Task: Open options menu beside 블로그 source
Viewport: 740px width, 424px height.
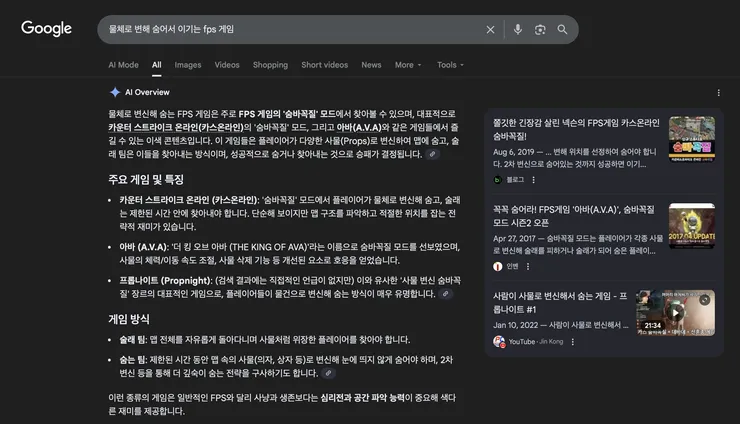Action: pos(533,180)
